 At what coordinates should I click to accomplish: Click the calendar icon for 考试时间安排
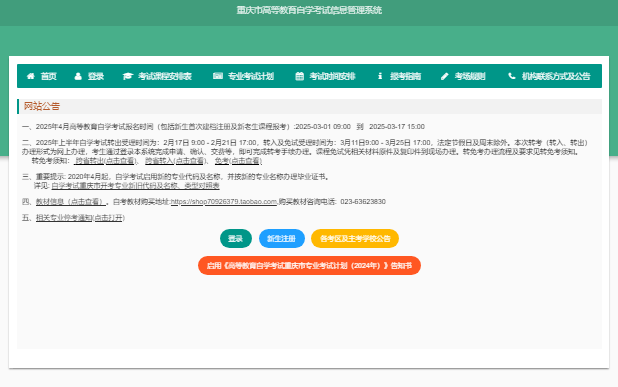tap(300, 76)
